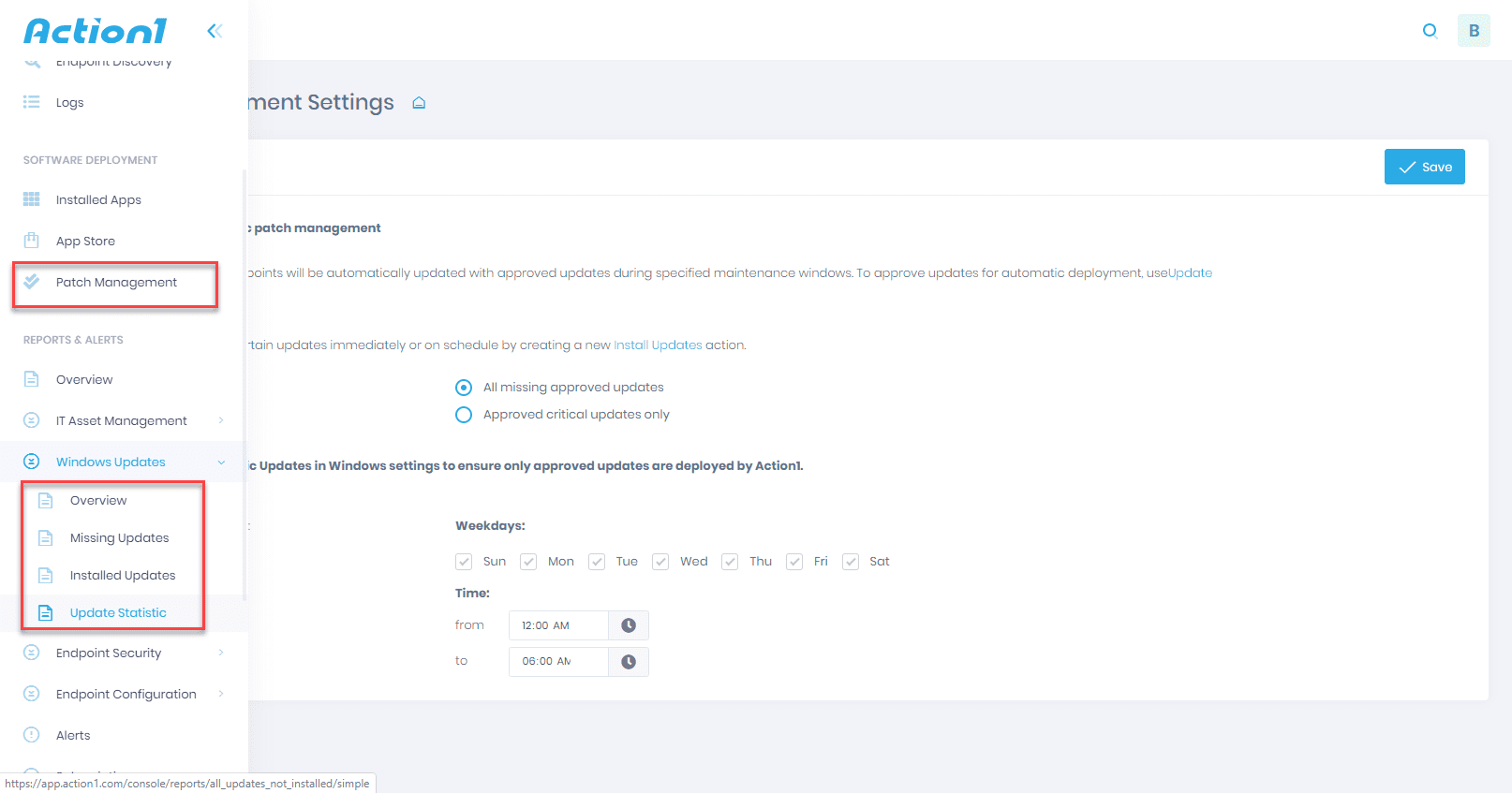This screenshot has width=1512, height=793.
Task: Toggle the Tue weekday checkbox
Action: point(597,562)
